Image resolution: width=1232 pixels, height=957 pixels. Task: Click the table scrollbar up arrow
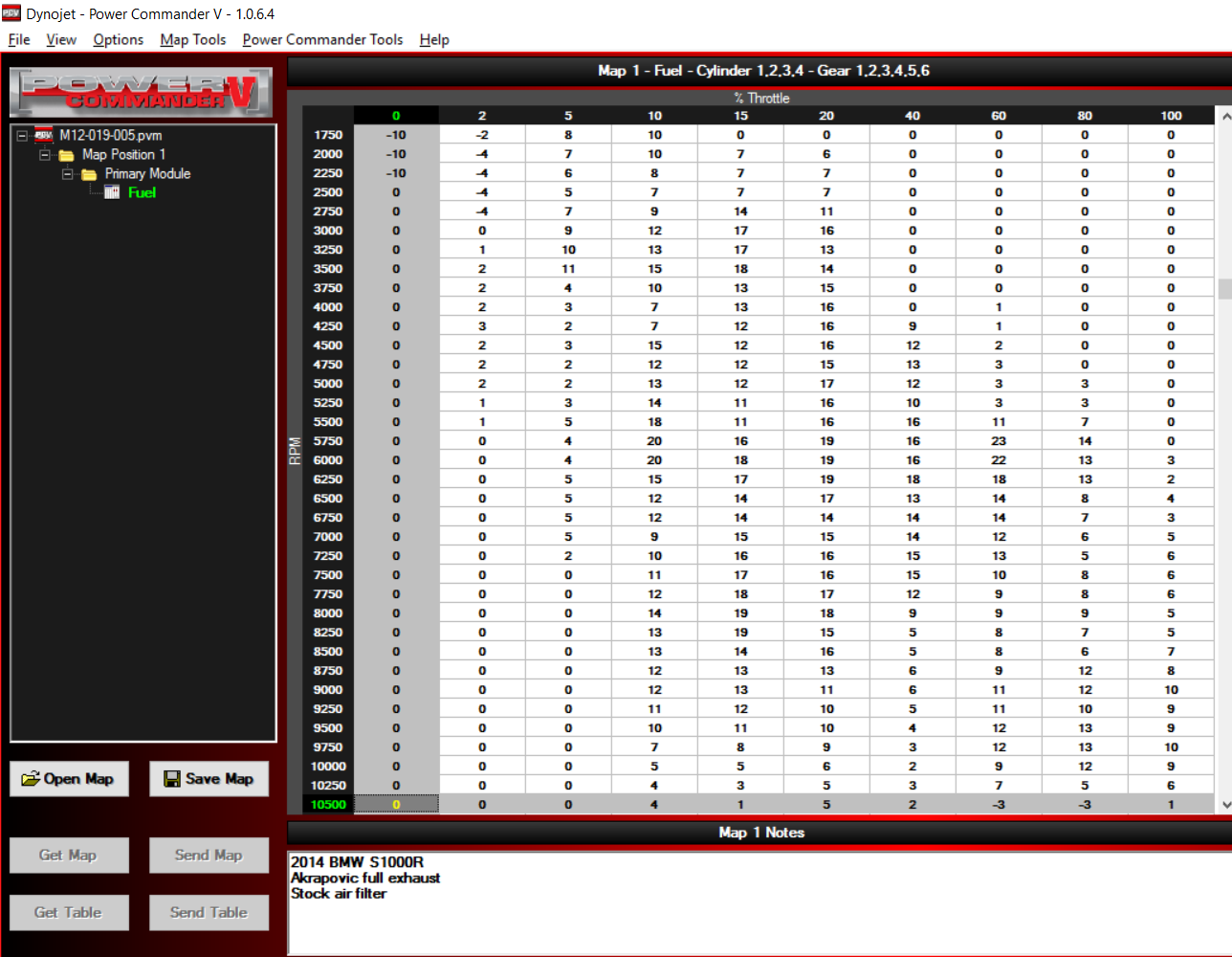point(1225,116)
